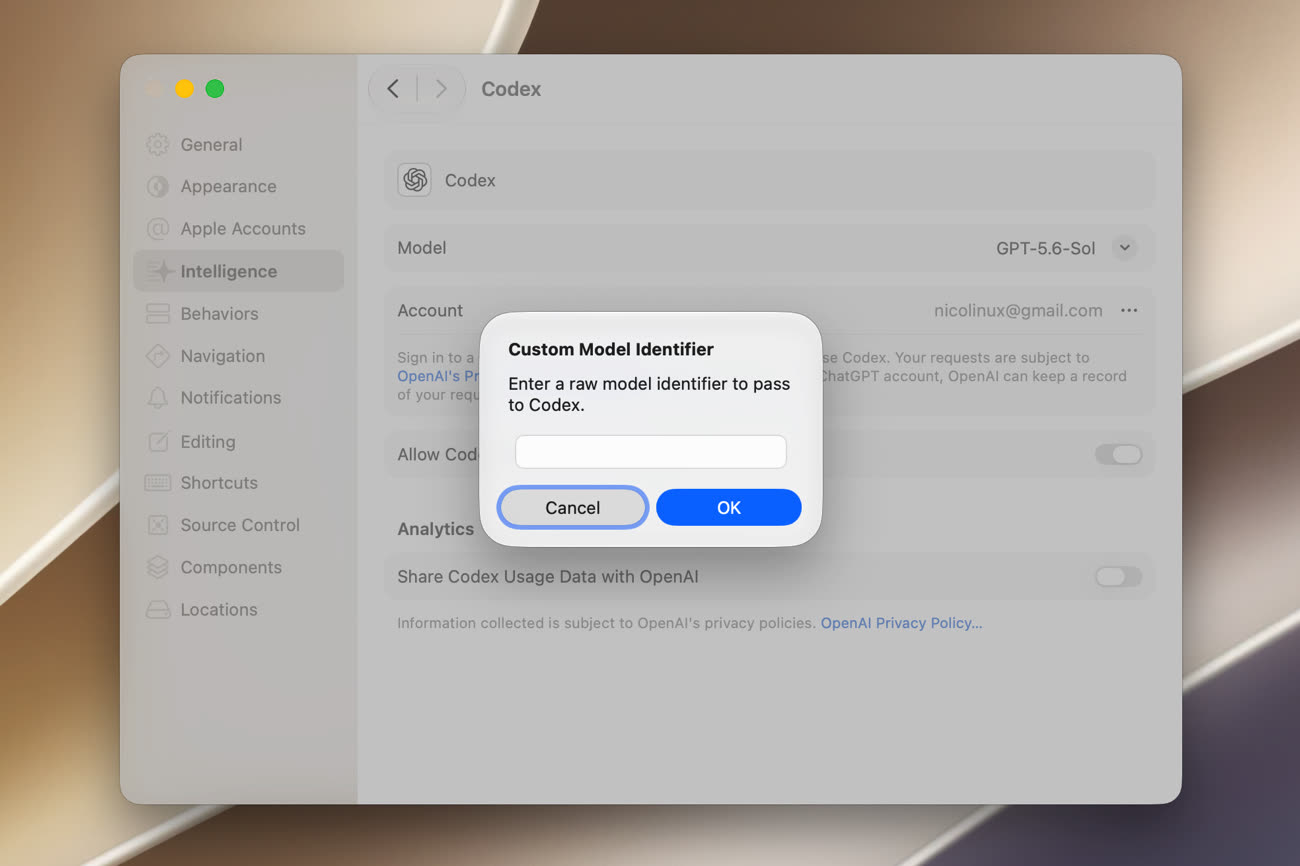This screenshot has width=1300, height=866.
Task: Select Editing in the settings sidebar
Action: [238, 441]
